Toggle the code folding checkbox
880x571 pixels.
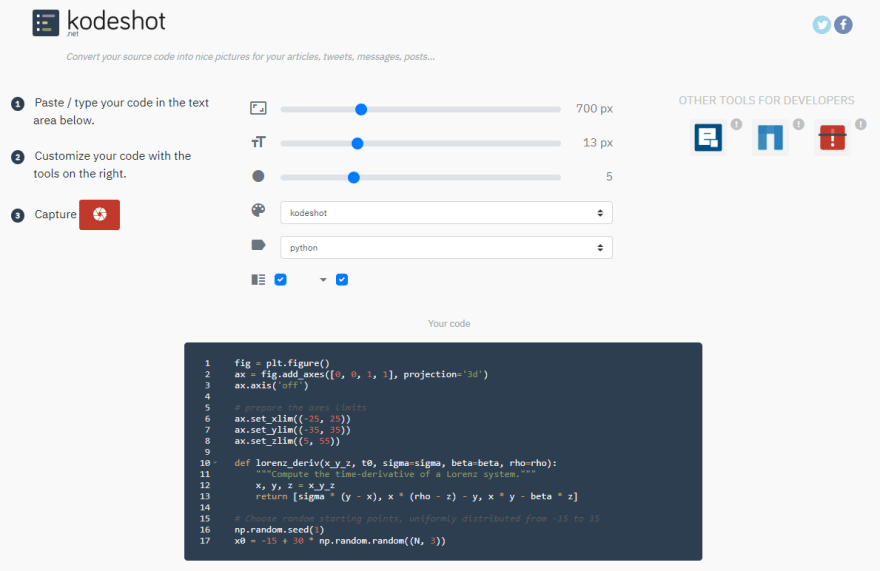342,280
